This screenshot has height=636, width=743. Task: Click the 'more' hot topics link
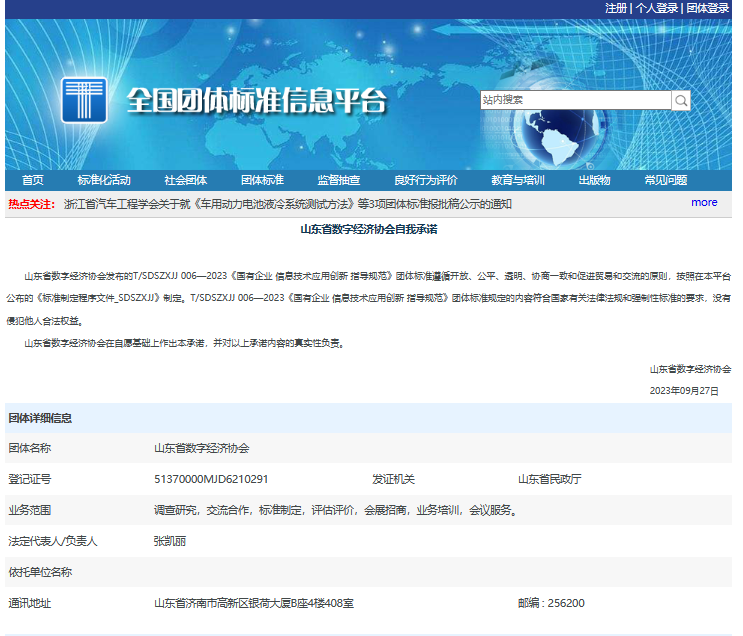(x=704, y=202)
